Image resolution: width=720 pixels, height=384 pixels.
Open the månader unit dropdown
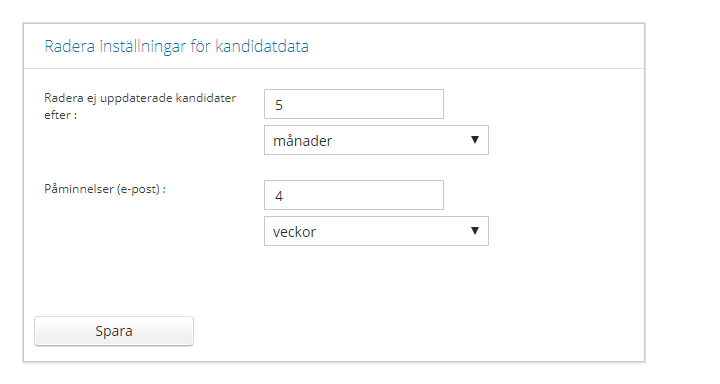(x=376, y=140)
